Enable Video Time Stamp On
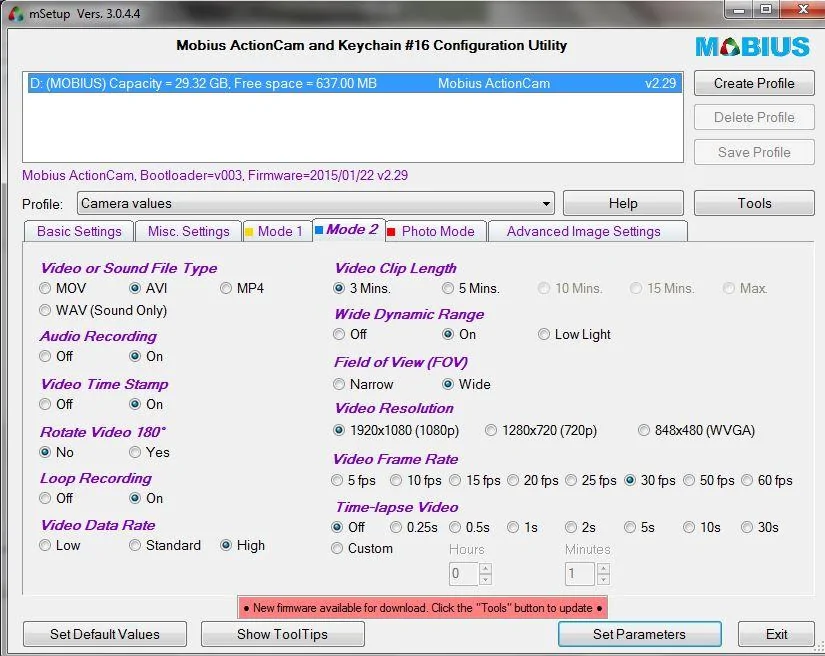 (x=146, y=404)
